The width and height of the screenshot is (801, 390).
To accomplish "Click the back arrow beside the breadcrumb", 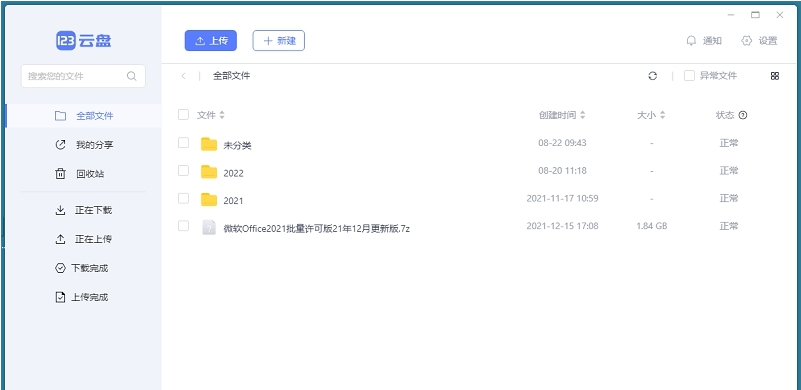I will click(x=183, y=76).
